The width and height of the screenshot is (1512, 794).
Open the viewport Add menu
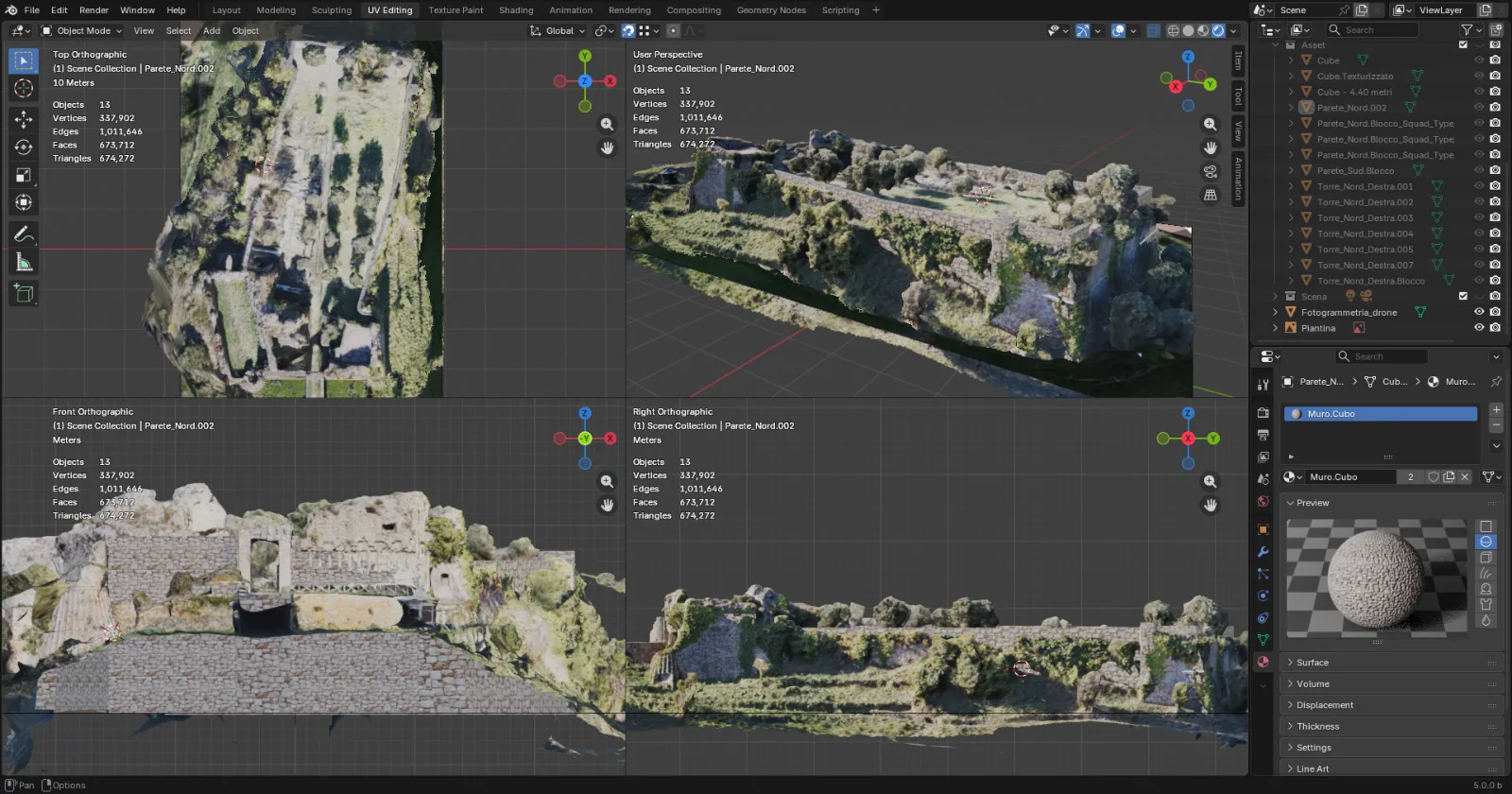pyautogui.click(x=212, y=30)
